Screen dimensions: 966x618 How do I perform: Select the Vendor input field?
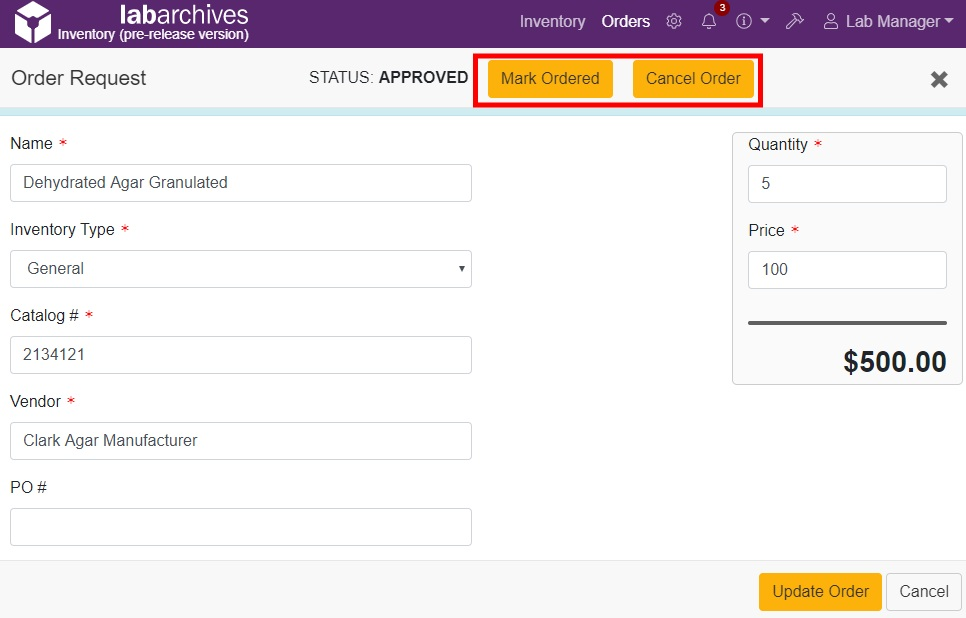(241, 441)
